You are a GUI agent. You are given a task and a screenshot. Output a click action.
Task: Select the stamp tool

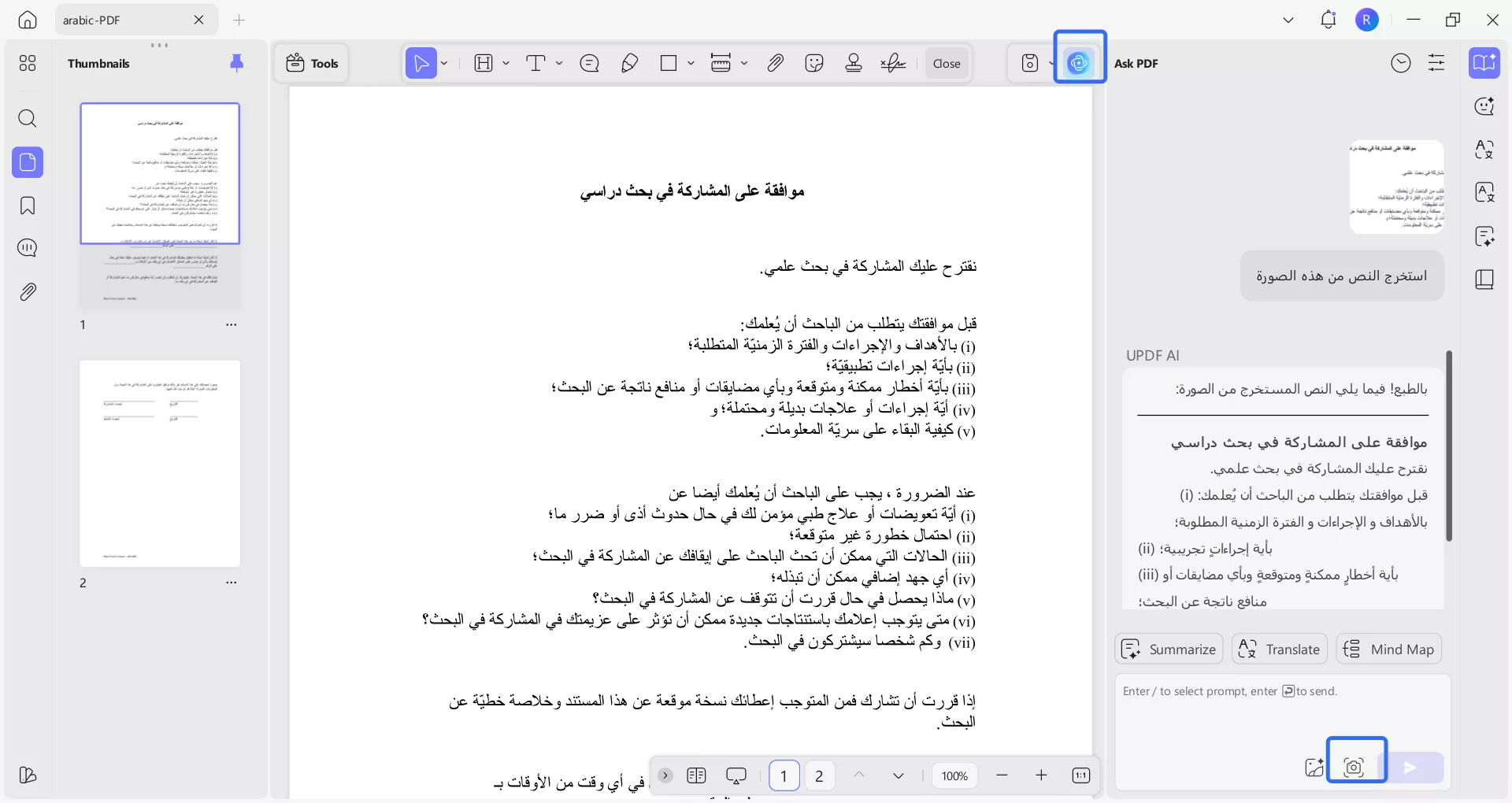pos(854,63)
